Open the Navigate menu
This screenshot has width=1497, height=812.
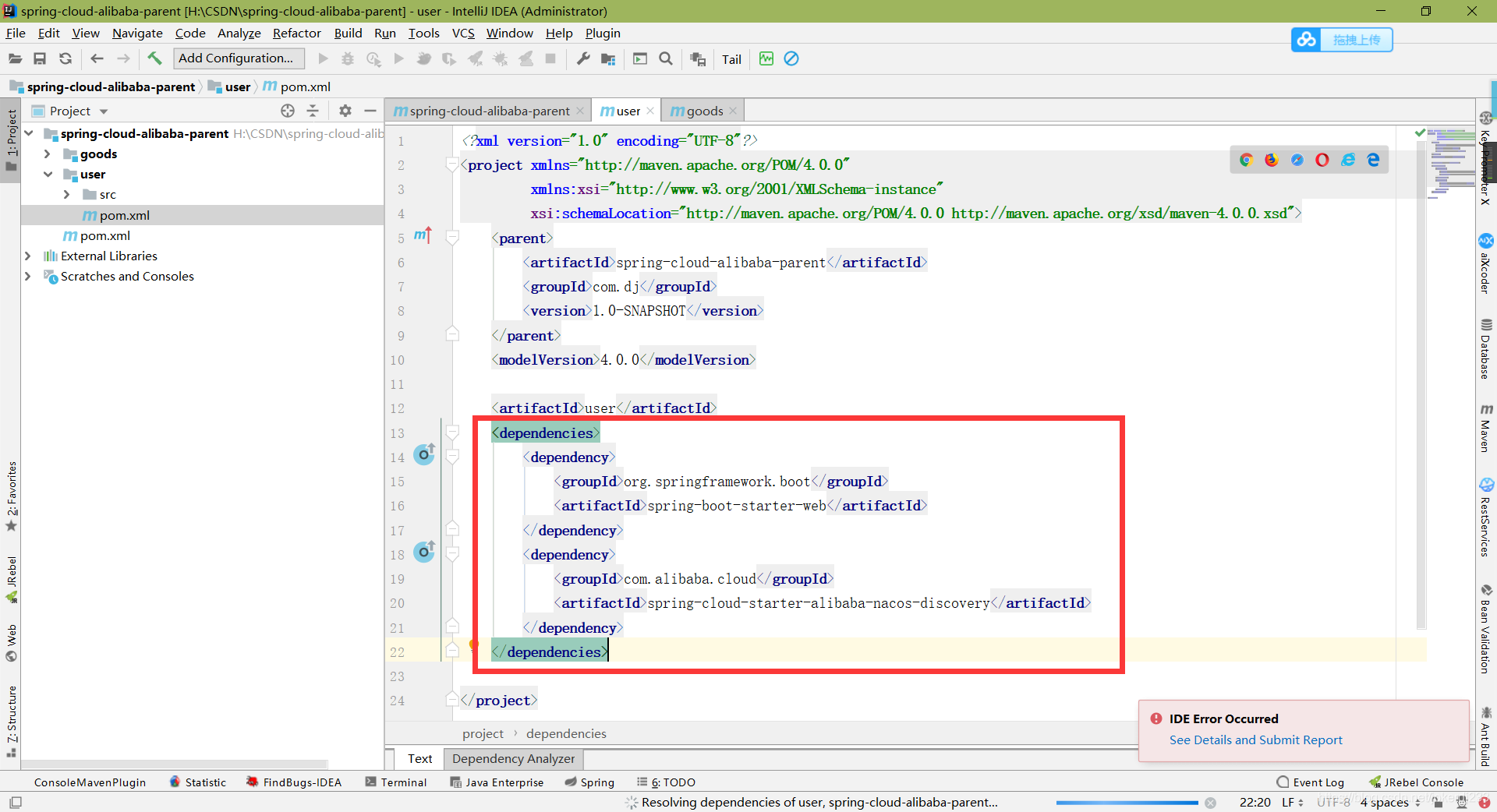point(137,33)
